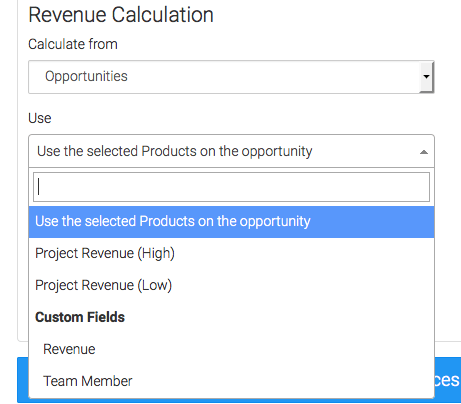The image size is (461, 404).
Task: Click the Calculate from label
Action: coord(73,44)
